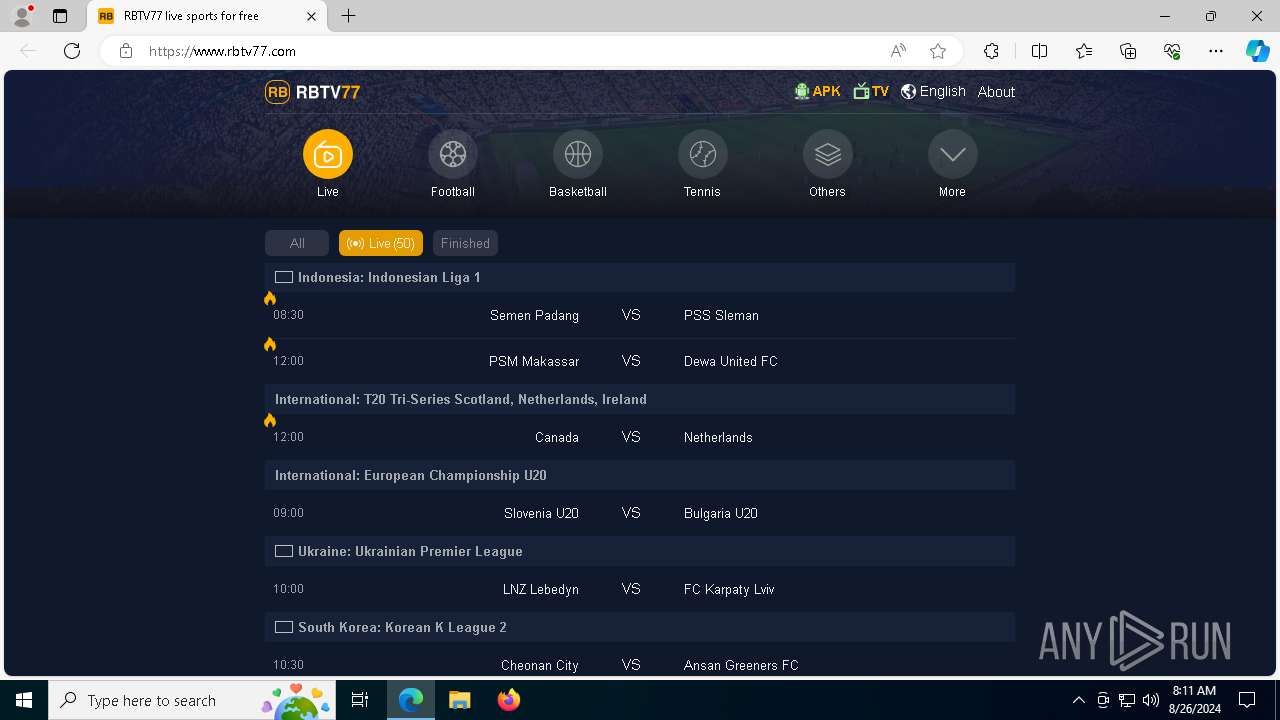
Task: Show Finished matches filter
Action: coord(465,243)
